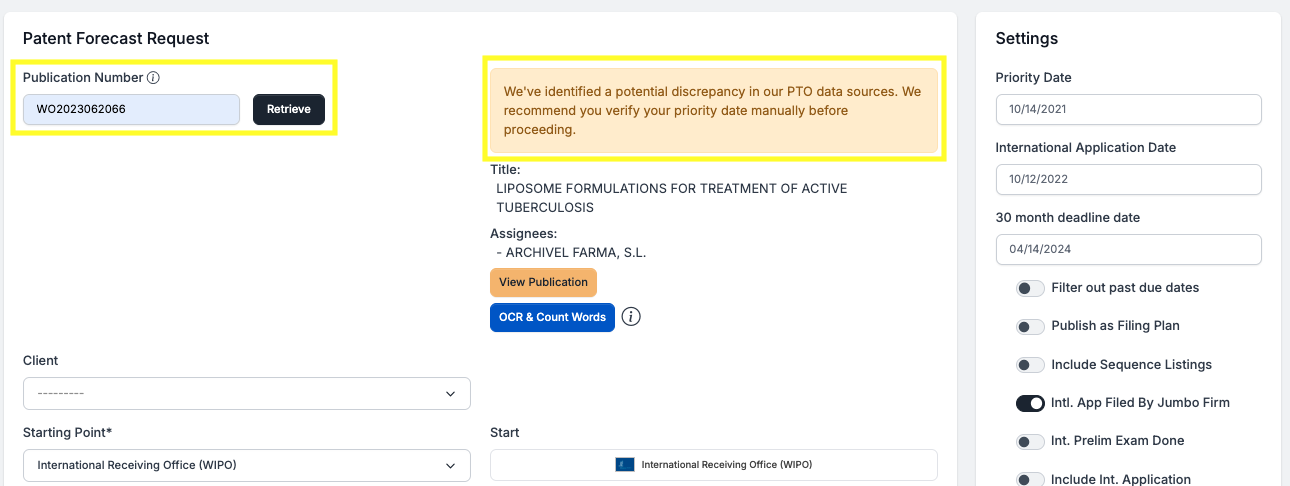Click the Publication Number info icon
Screen dimensions: 1290x486
click(153, 78)
